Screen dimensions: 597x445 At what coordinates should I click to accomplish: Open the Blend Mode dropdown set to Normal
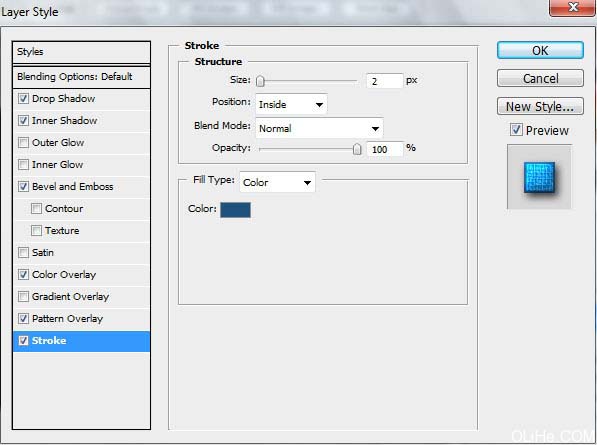point(319,128)
